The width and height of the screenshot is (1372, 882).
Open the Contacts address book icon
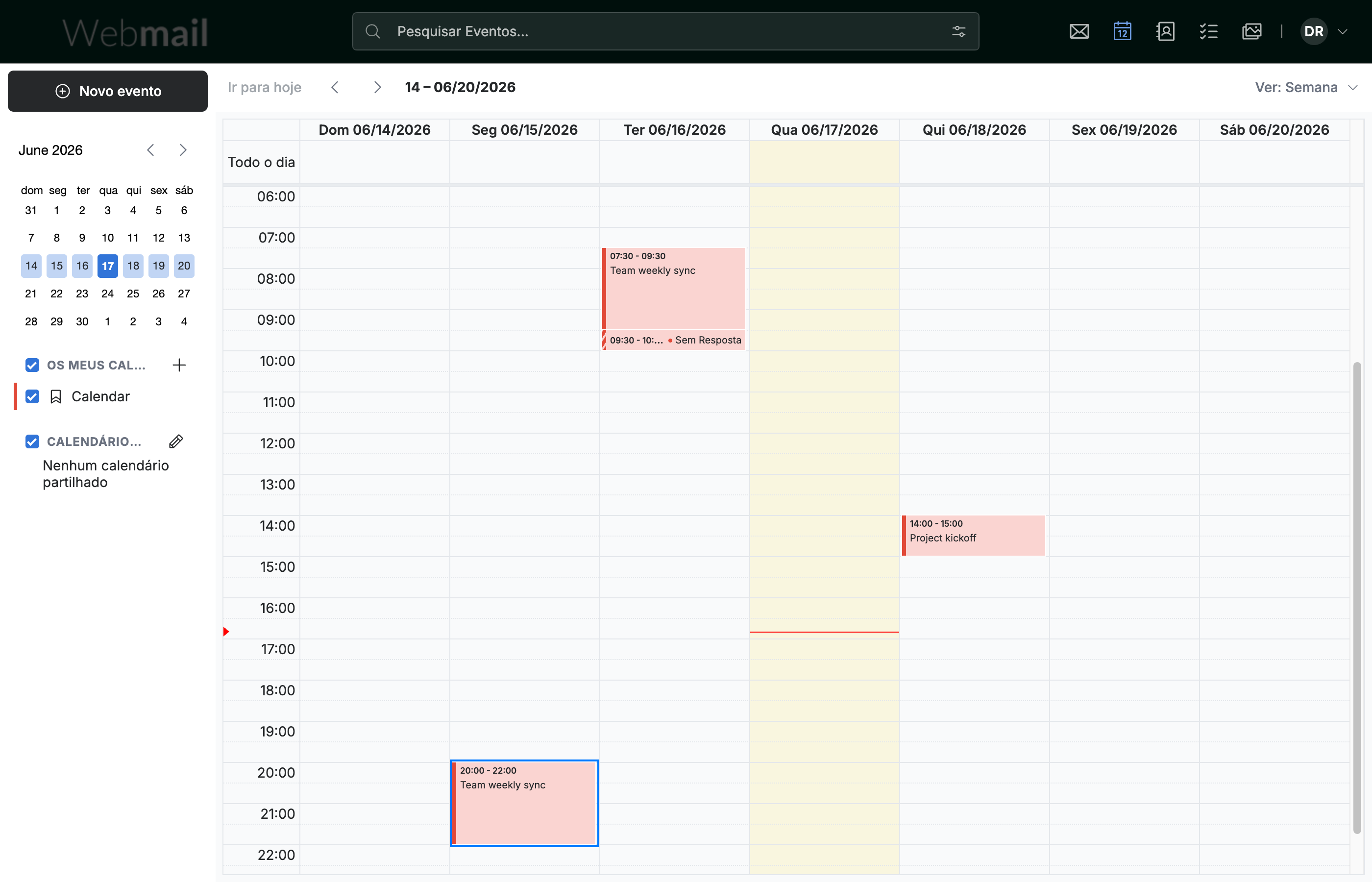[1165, 31]
